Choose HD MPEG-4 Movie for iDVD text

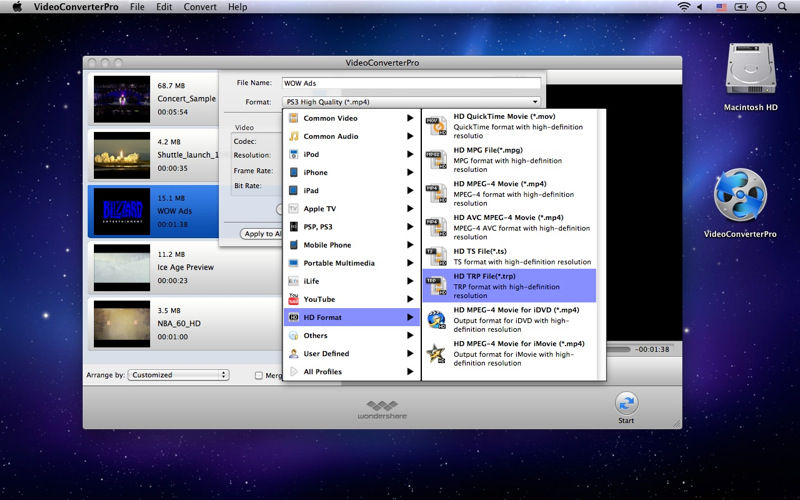(x=516, y=310)
